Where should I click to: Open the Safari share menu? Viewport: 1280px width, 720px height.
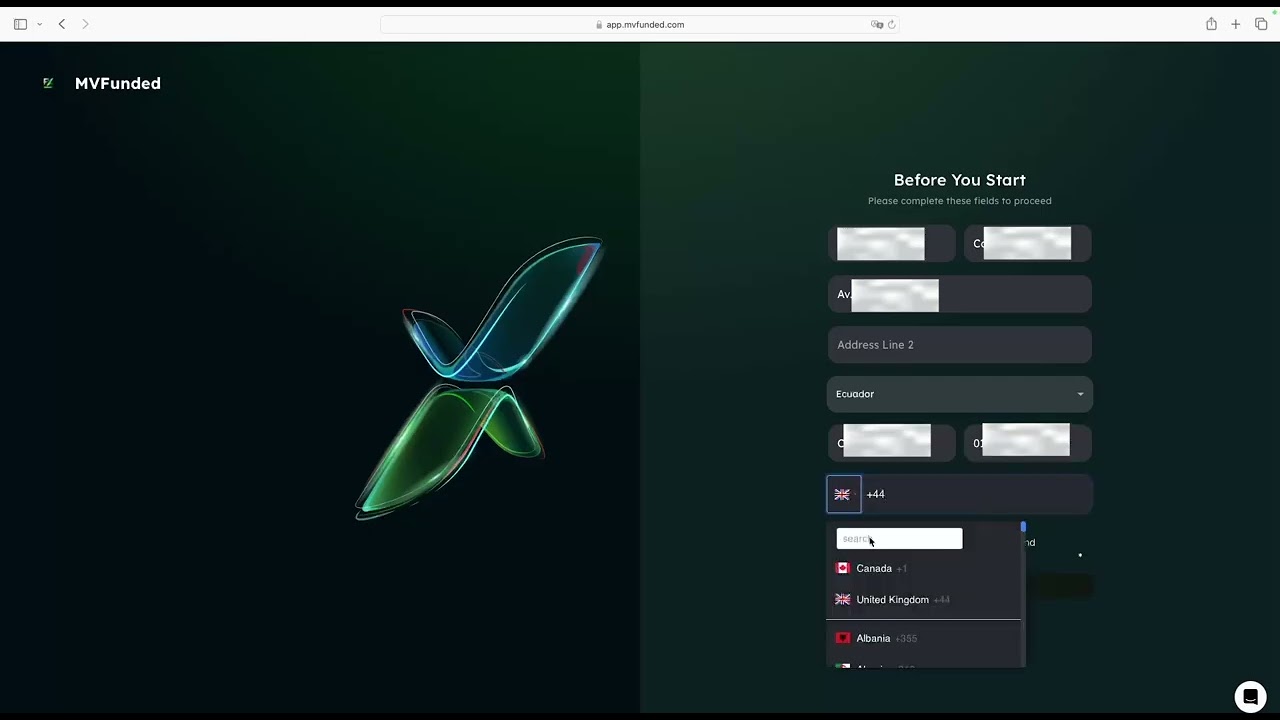(1211, 24)
